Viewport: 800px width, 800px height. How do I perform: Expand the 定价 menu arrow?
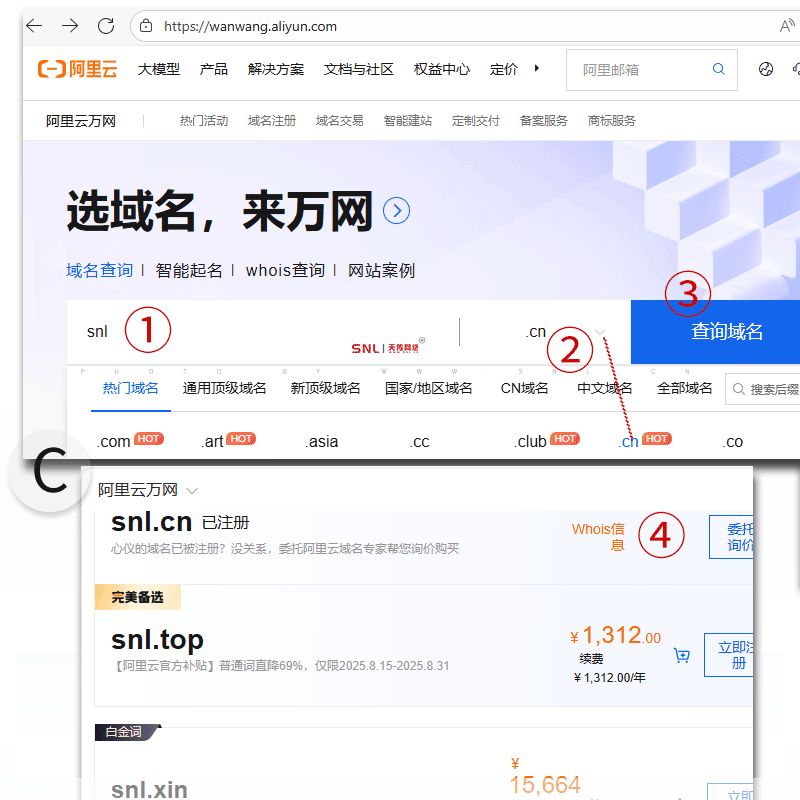536,70
